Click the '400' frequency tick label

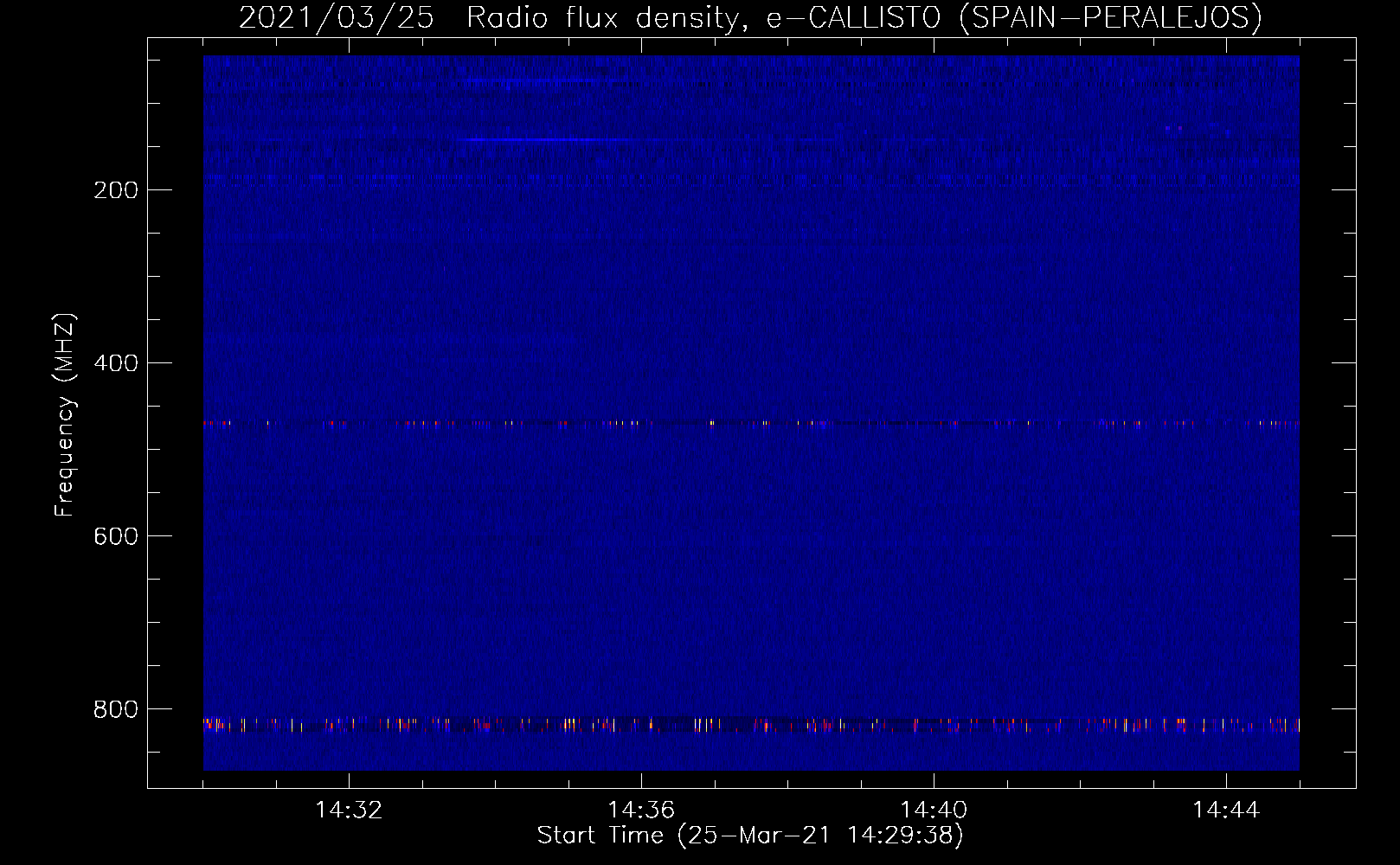pos(116,363)
